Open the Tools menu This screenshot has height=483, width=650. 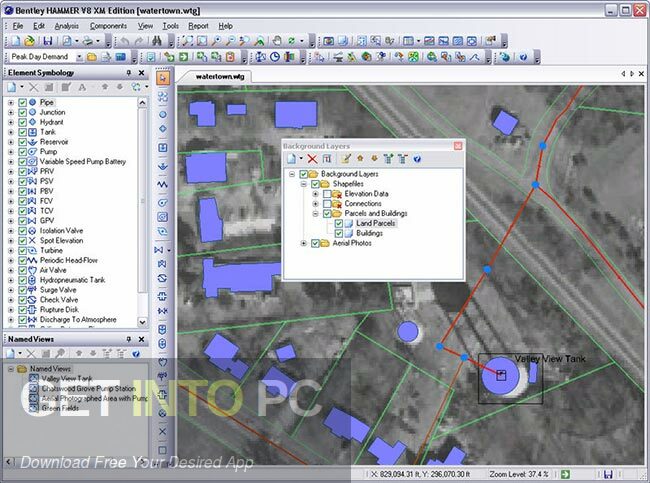(x=170, y=26)
